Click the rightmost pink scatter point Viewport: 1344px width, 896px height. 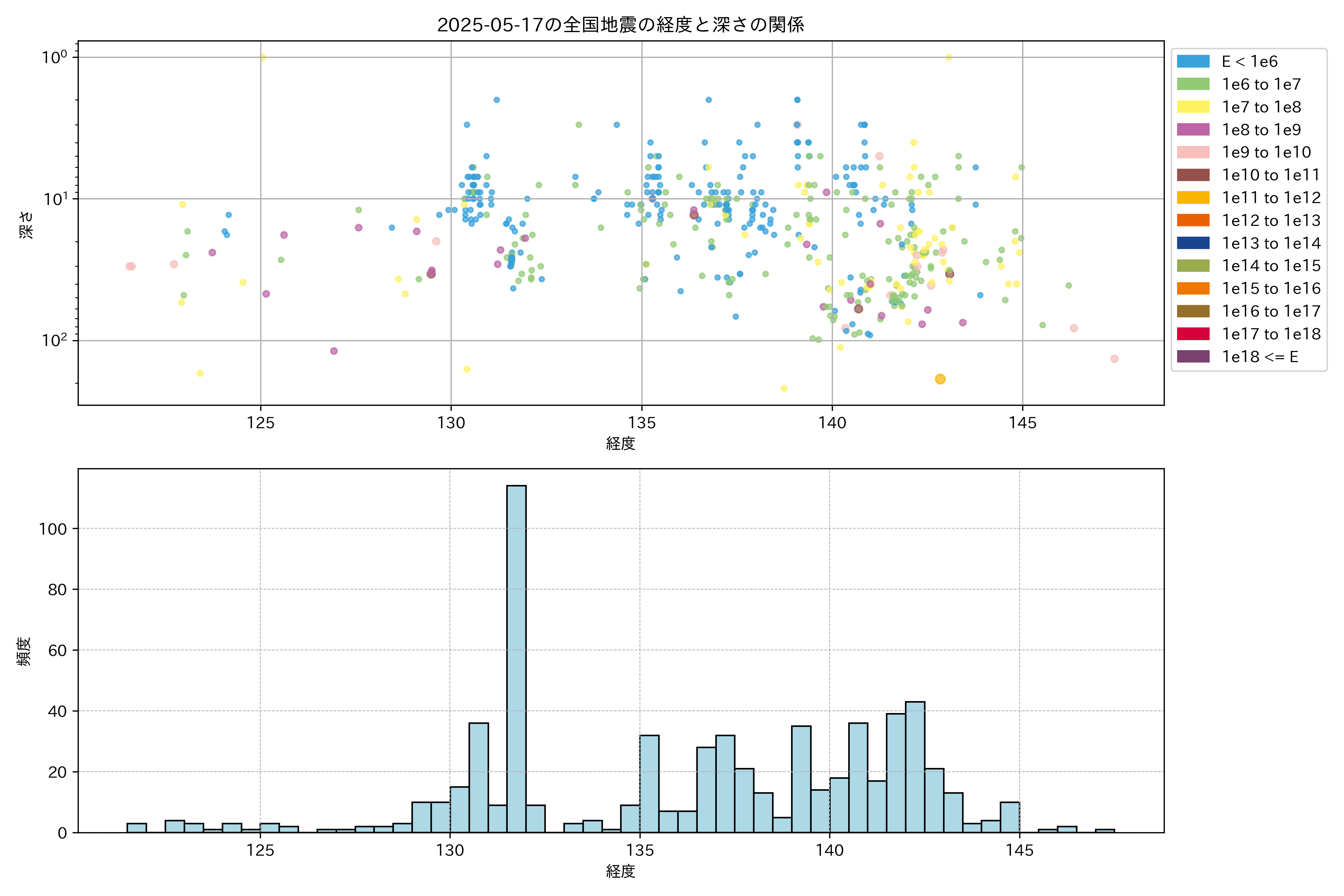tap(1114, 359)
